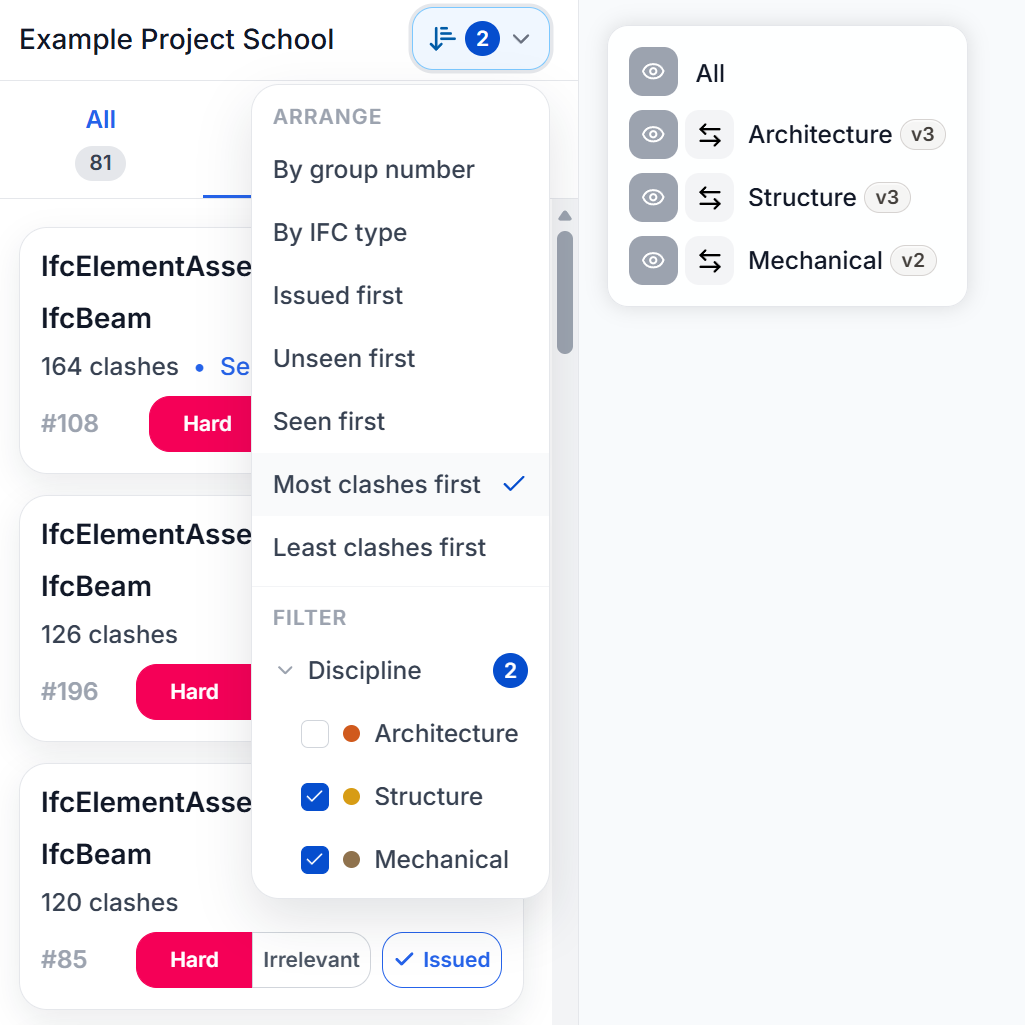Hide the Architecture model with eye icon
1025x1025 pixels.
(x=653, y=135)
